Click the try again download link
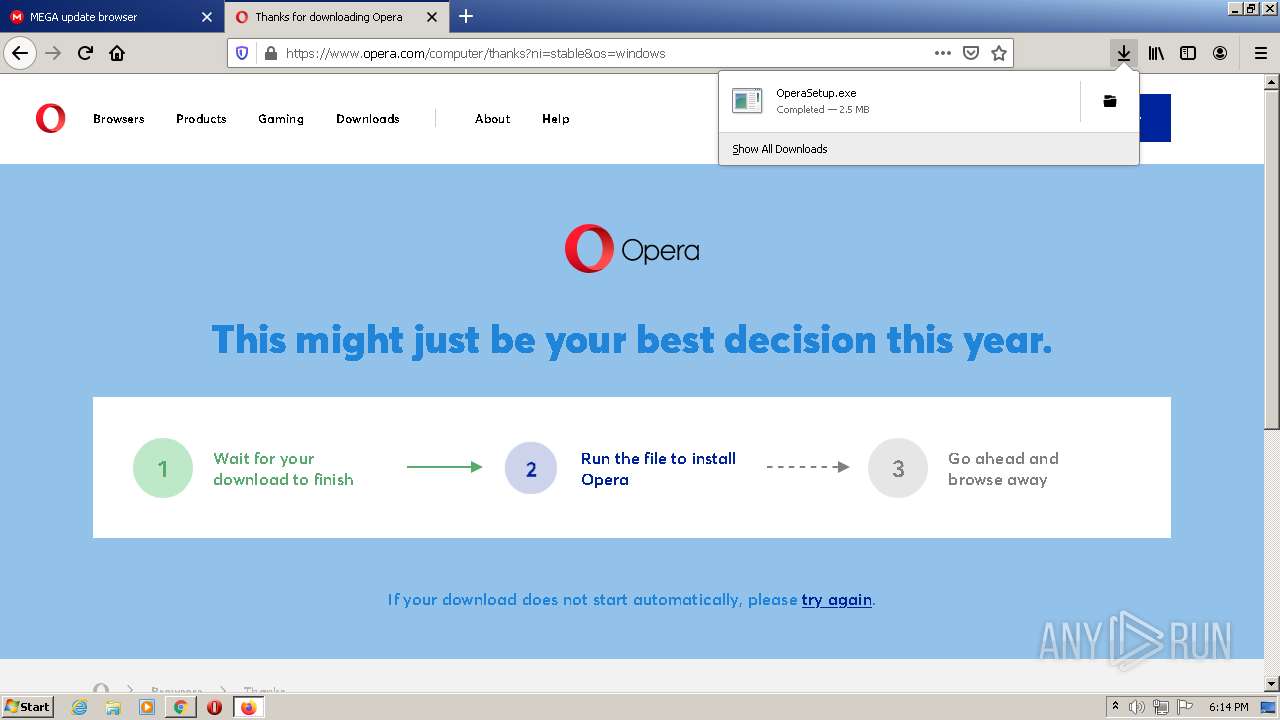The image size is (1280, 720). (x=837, y=600)
